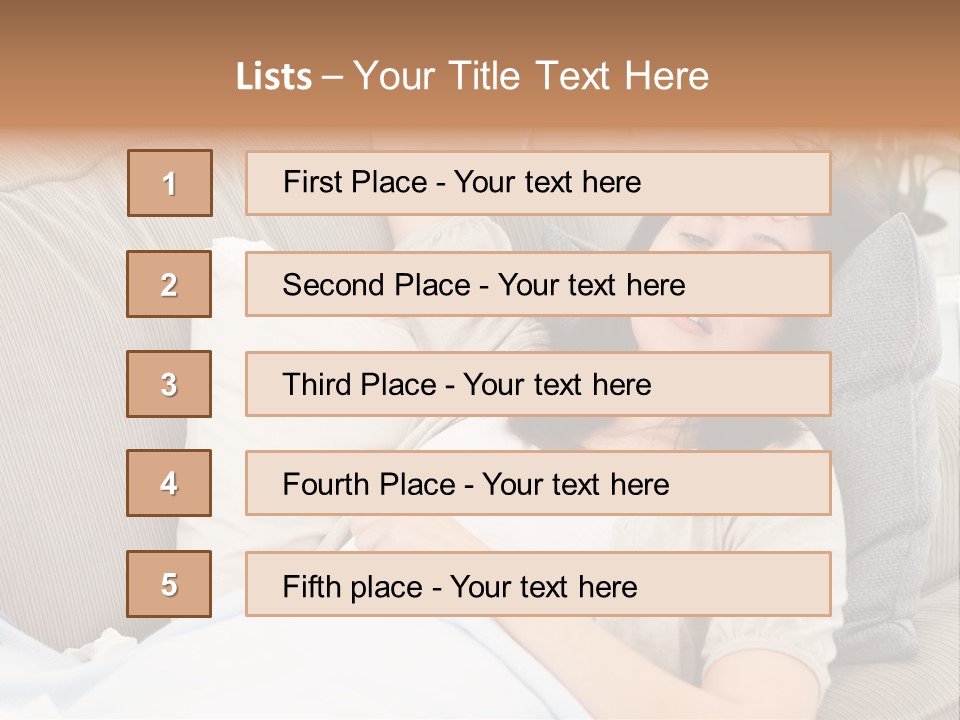Image resolution: width=960 pixels, height=720 pixels.
Task: Select the number 2 box
Action: [169, 284]
